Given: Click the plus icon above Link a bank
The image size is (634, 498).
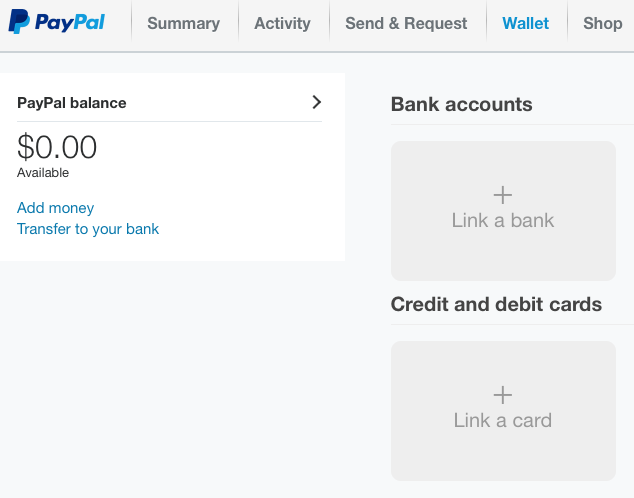Looking at the screenshot, I should (x=503, y=195).
